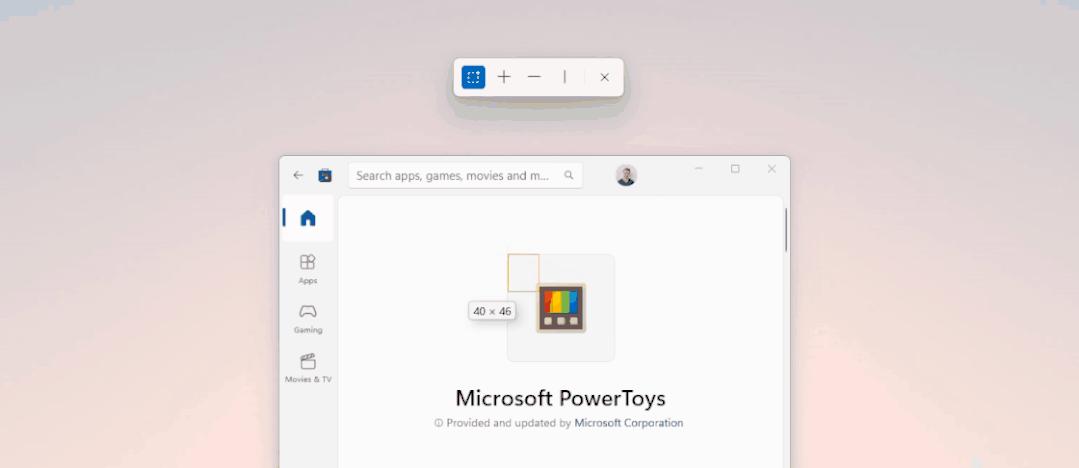Pick the horizontal spacing measure tool
The image size is (1079, 468).
pyautogui.click(x=534, y=77)
